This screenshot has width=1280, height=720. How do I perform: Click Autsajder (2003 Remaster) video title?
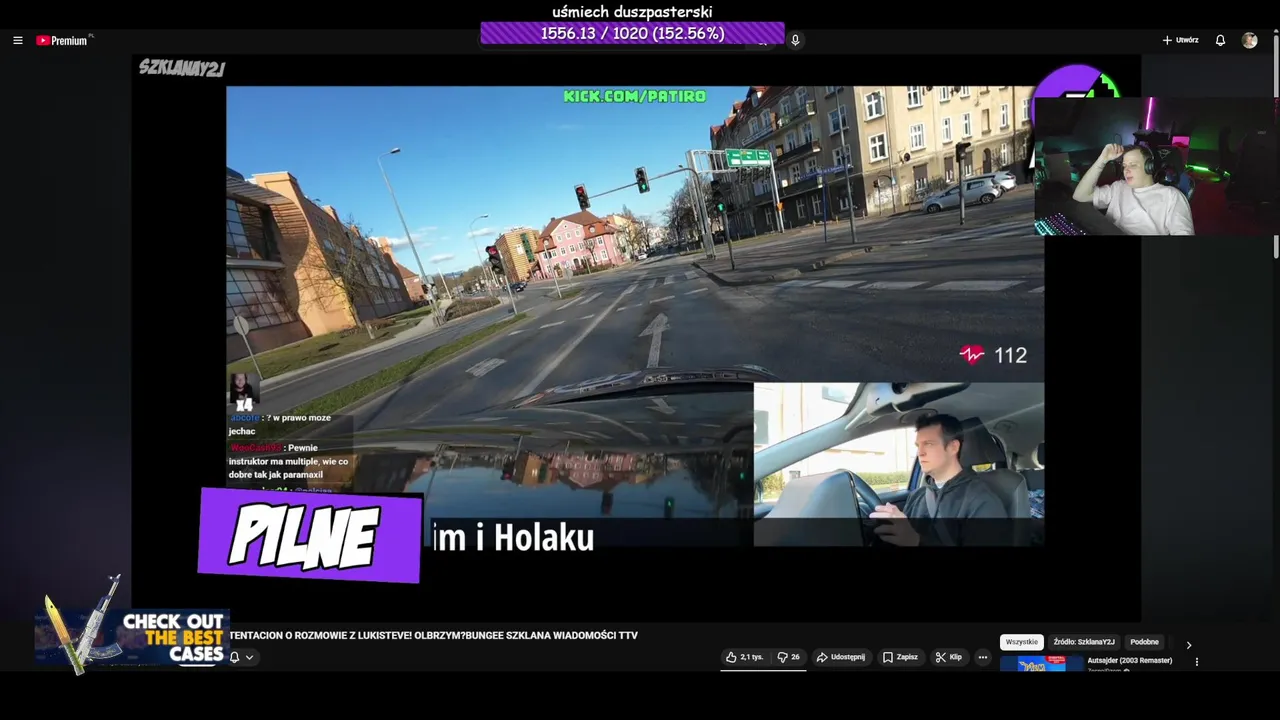pyautogui.click(x=1130, y=660)
